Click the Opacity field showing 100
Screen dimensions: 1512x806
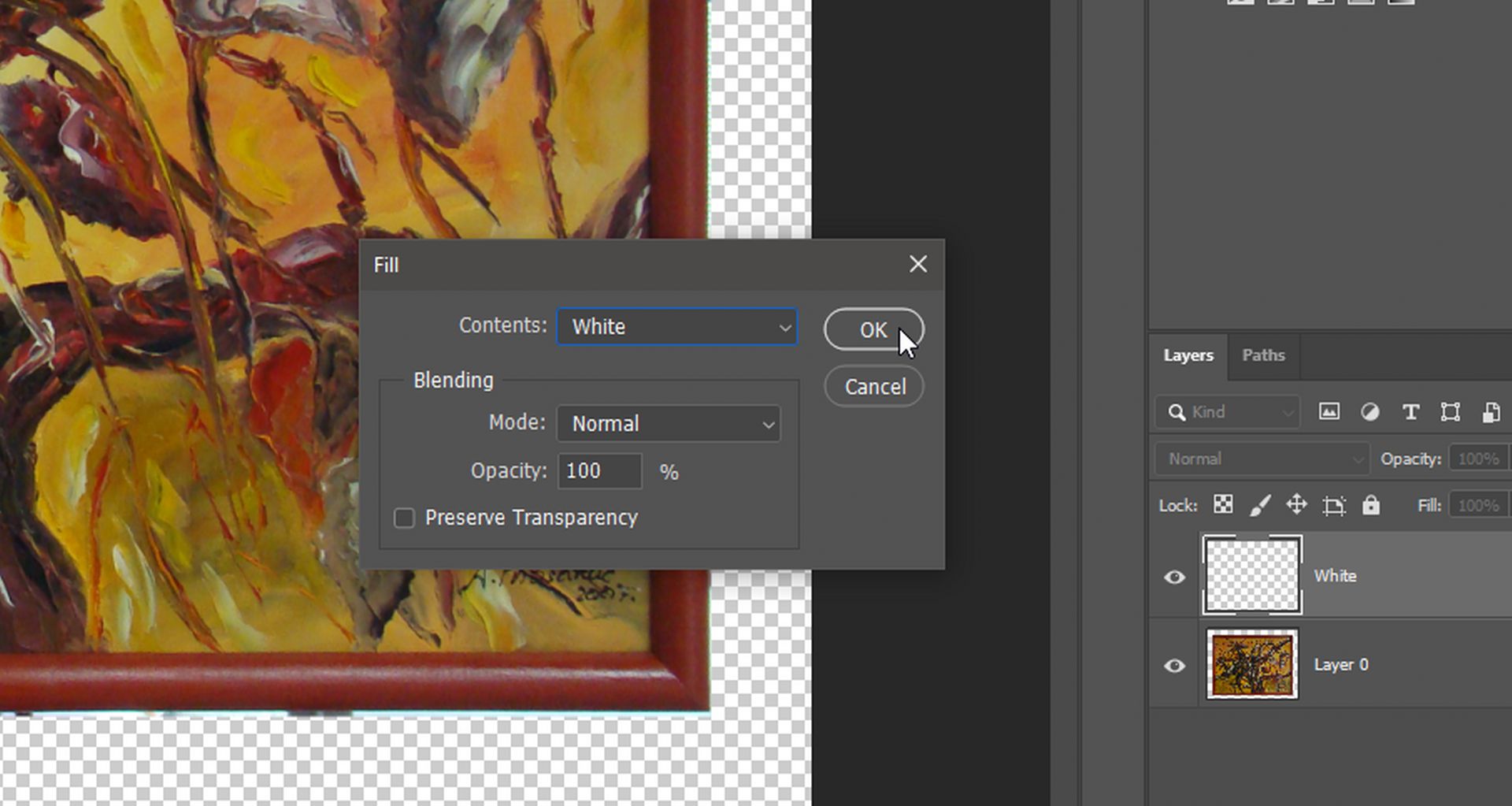599,471
